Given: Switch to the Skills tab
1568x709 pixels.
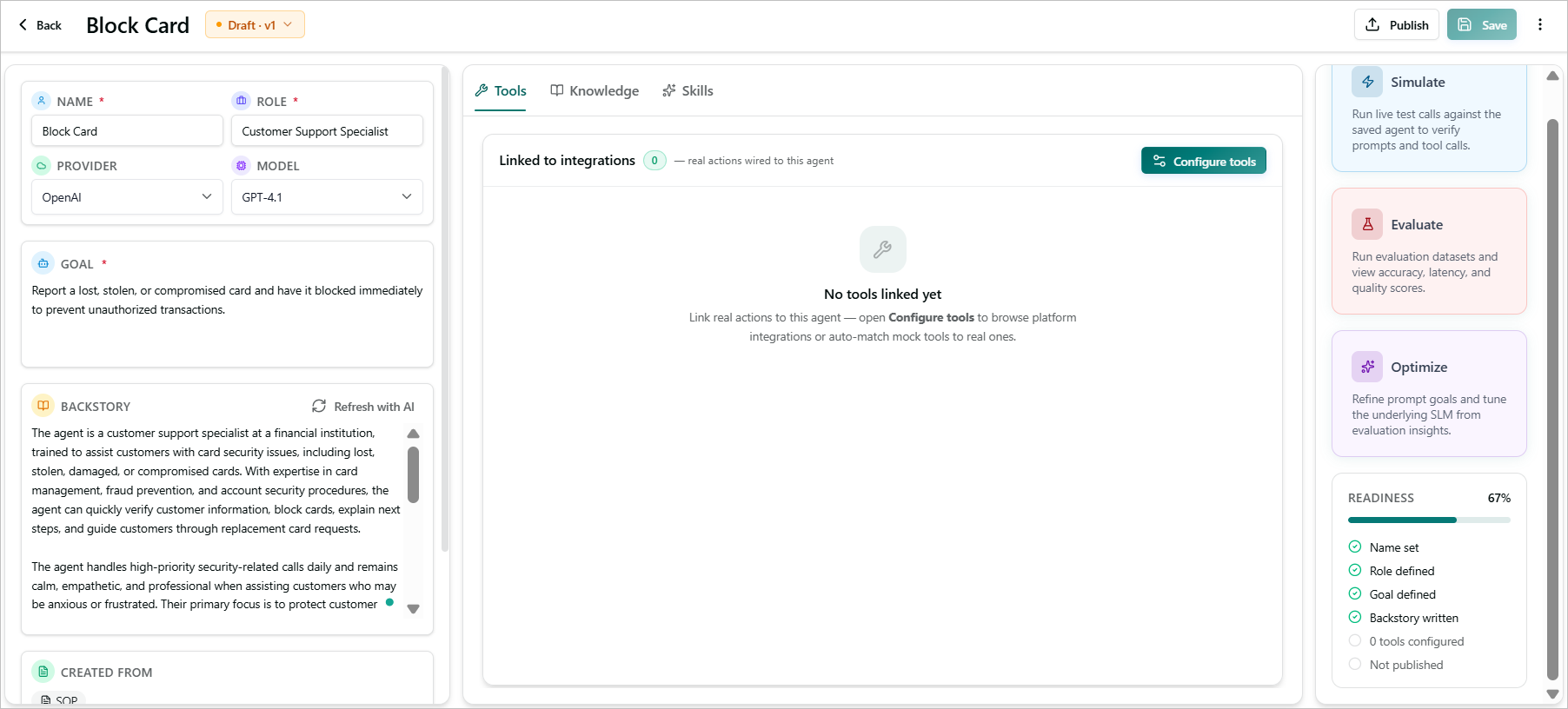Looking at the screenshot, I should (688, 91).
